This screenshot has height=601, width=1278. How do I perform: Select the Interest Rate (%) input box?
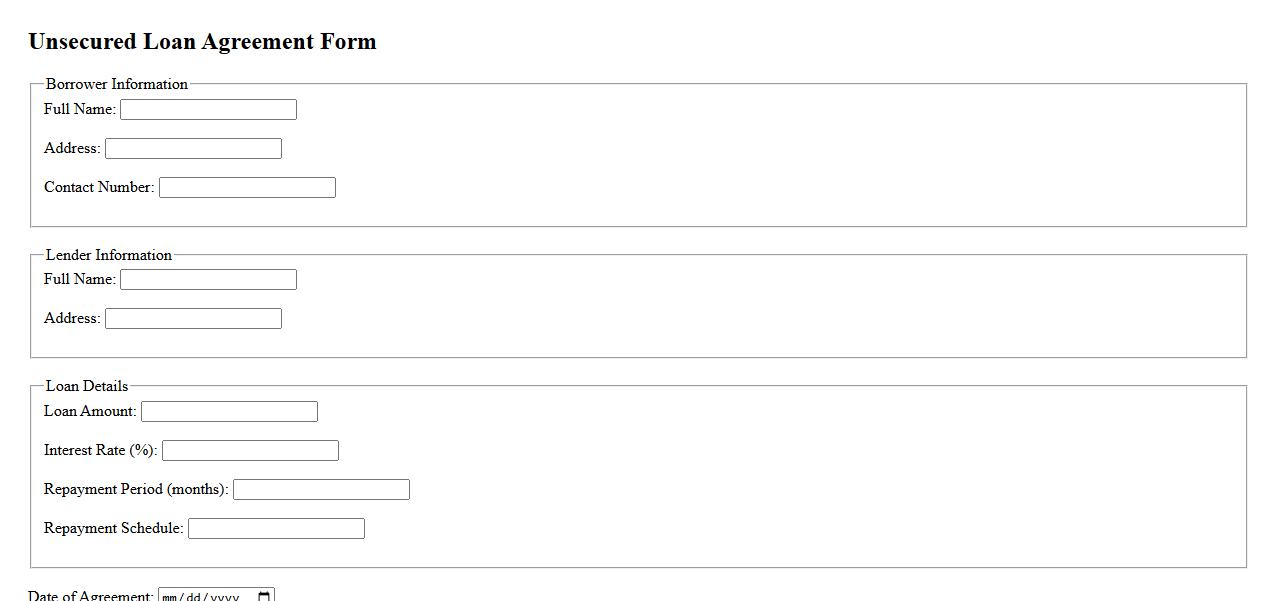tap(250, 450)
